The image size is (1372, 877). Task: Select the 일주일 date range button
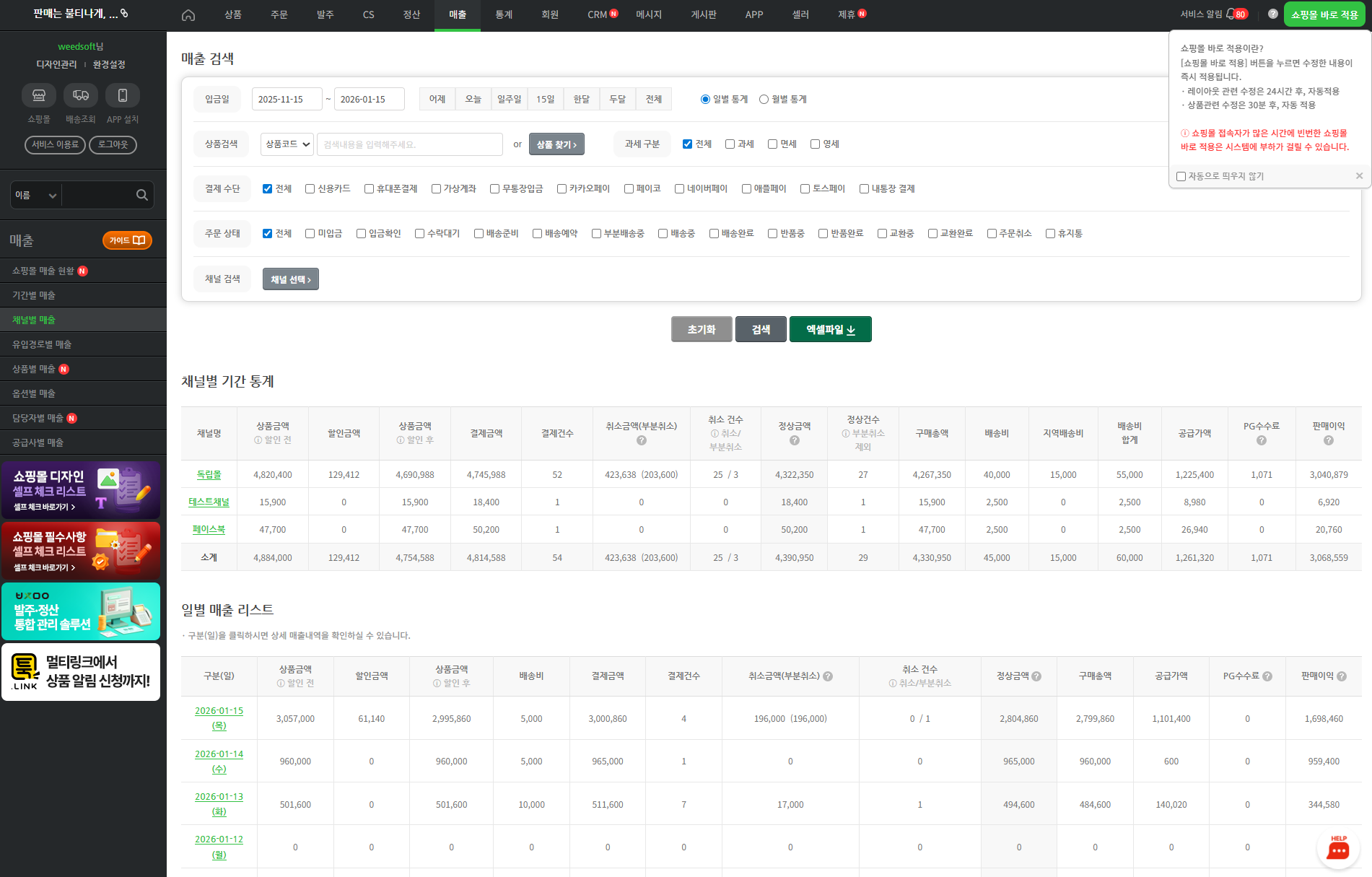510,100
